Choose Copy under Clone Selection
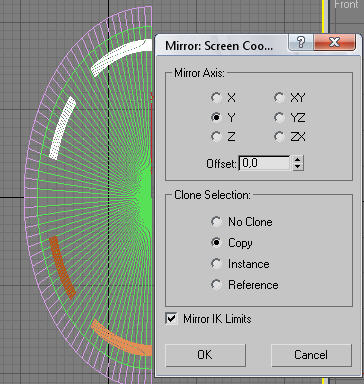Screen dimensions: 364x384 point(216,242)
